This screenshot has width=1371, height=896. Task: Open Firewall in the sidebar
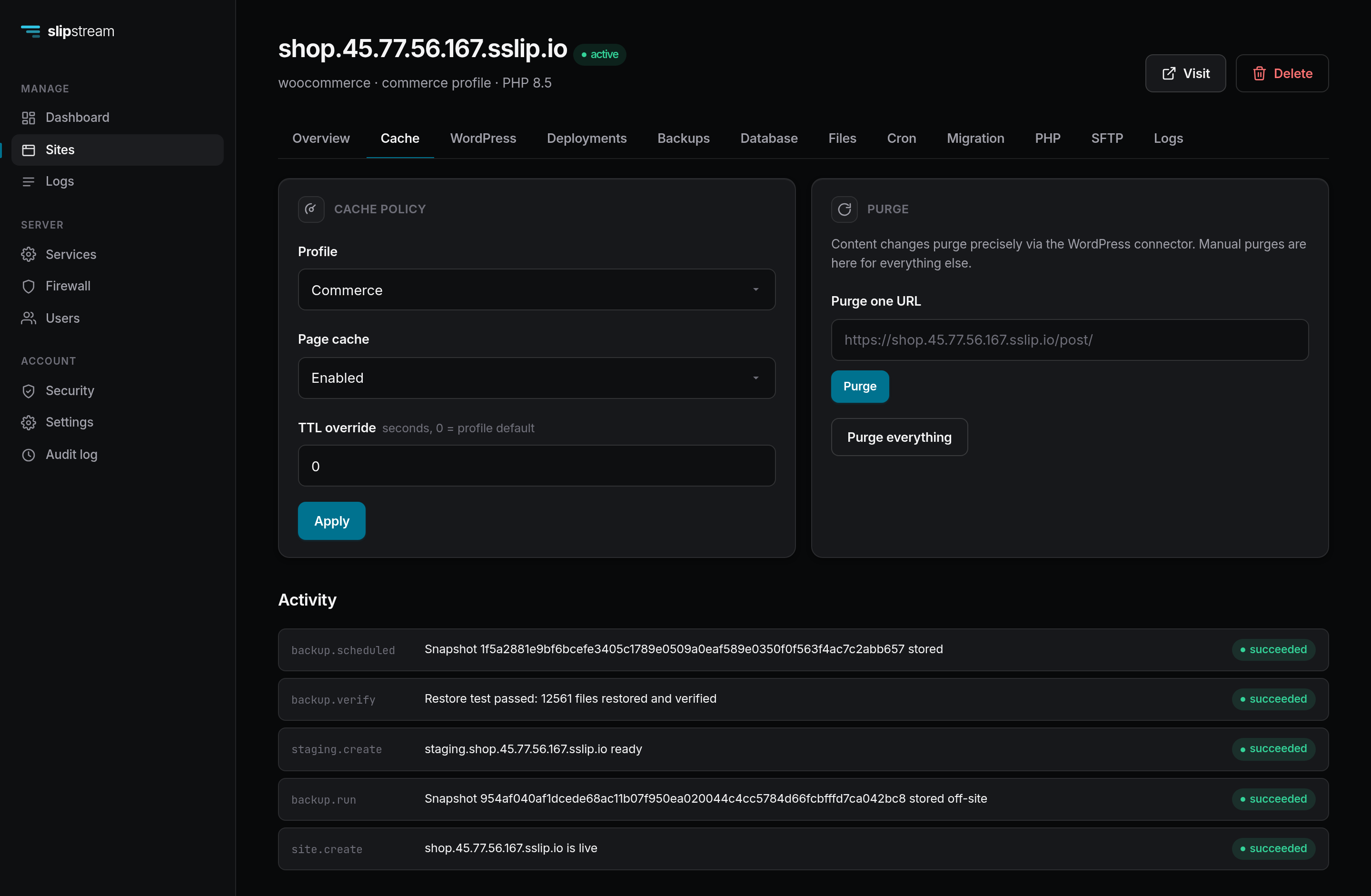click(118, 287)
